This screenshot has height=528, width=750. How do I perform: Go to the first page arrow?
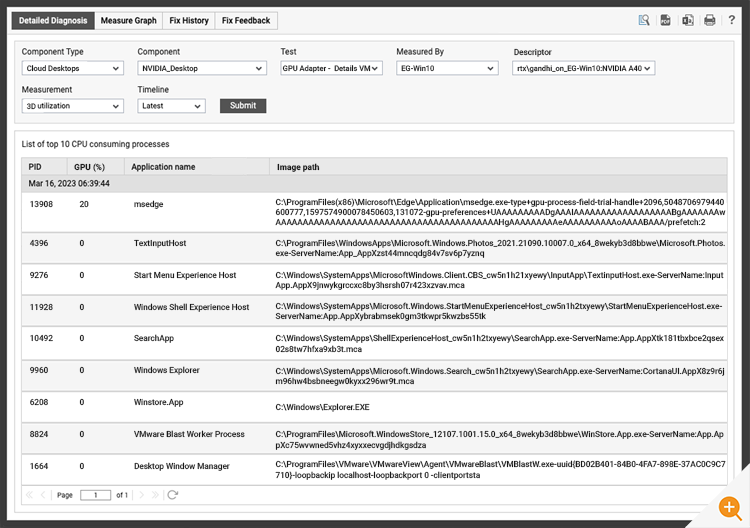(x=29, y=495)
